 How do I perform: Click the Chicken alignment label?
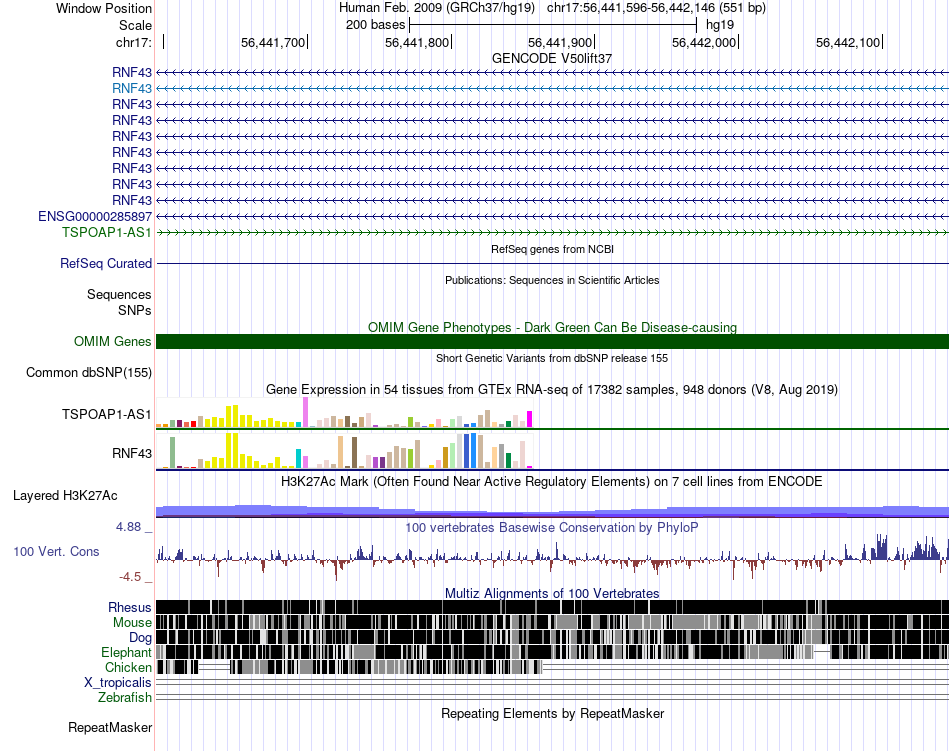128,667
